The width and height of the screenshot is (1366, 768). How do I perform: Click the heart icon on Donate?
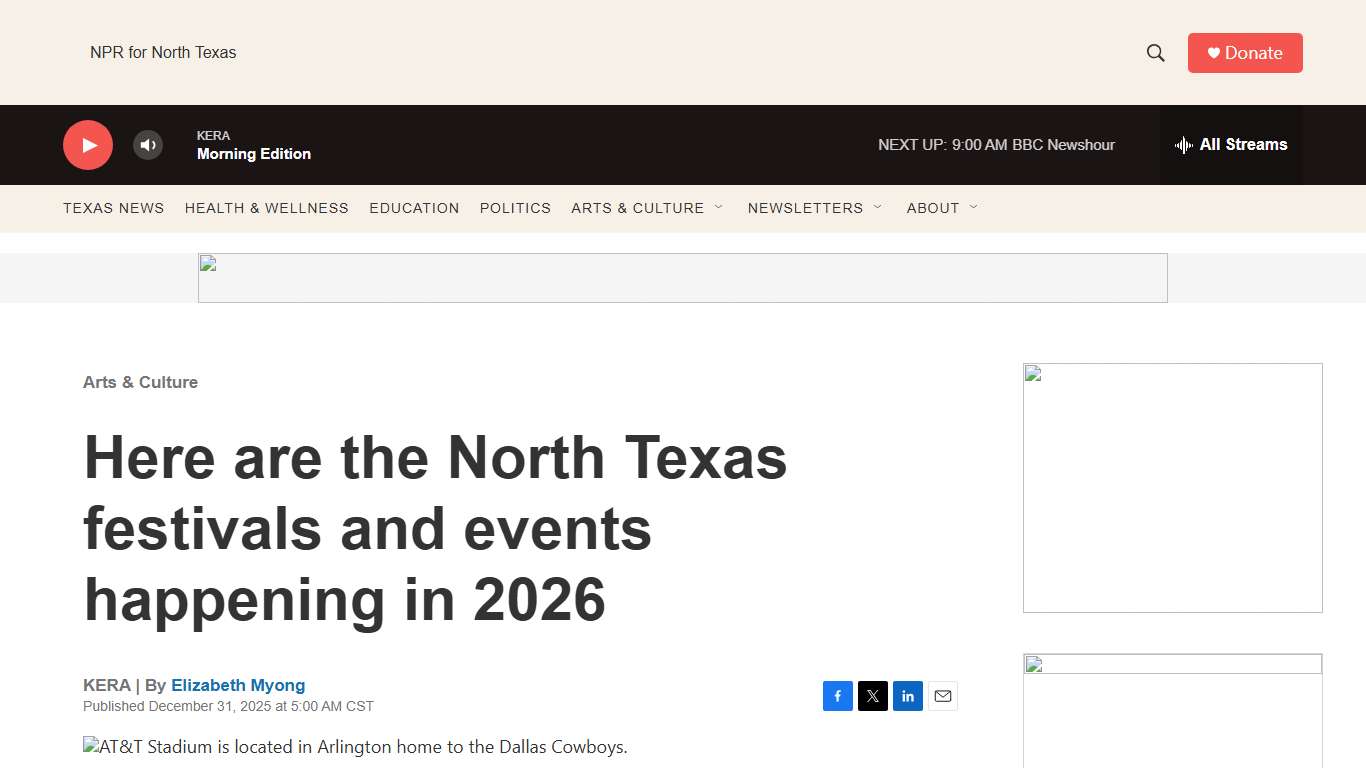coord(1211,52)
